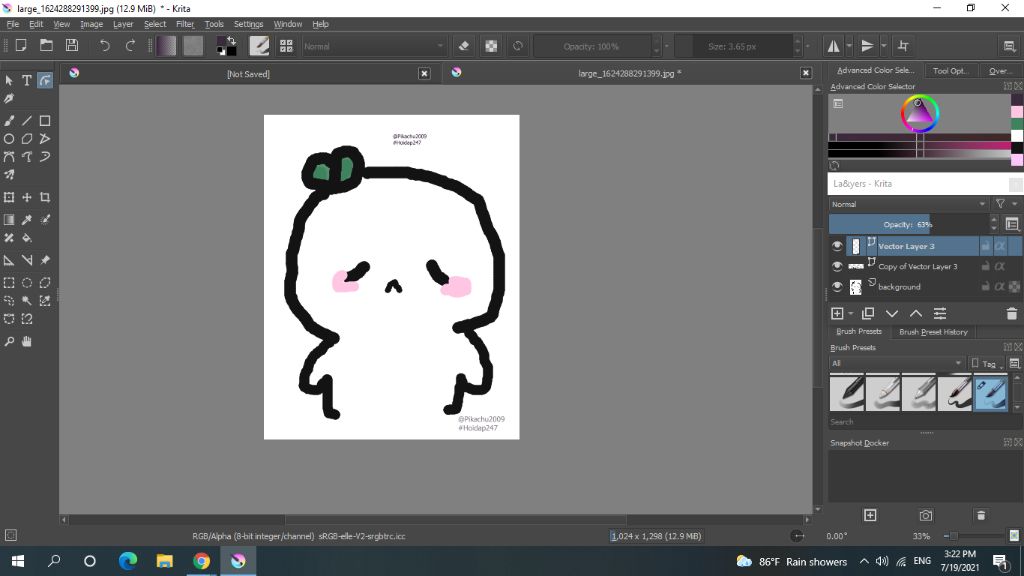Switch to [Not Saved] document tab
1024x576 pixels.
tap(248, 74)
